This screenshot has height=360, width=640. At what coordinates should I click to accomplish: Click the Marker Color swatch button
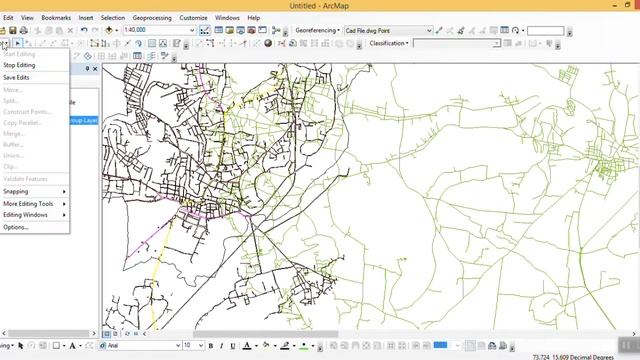click(x=304, y=346)
